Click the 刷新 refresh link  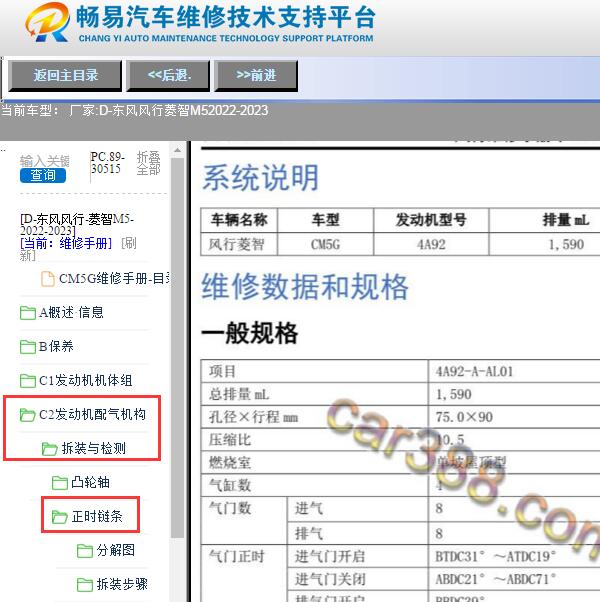coord(129,243)
